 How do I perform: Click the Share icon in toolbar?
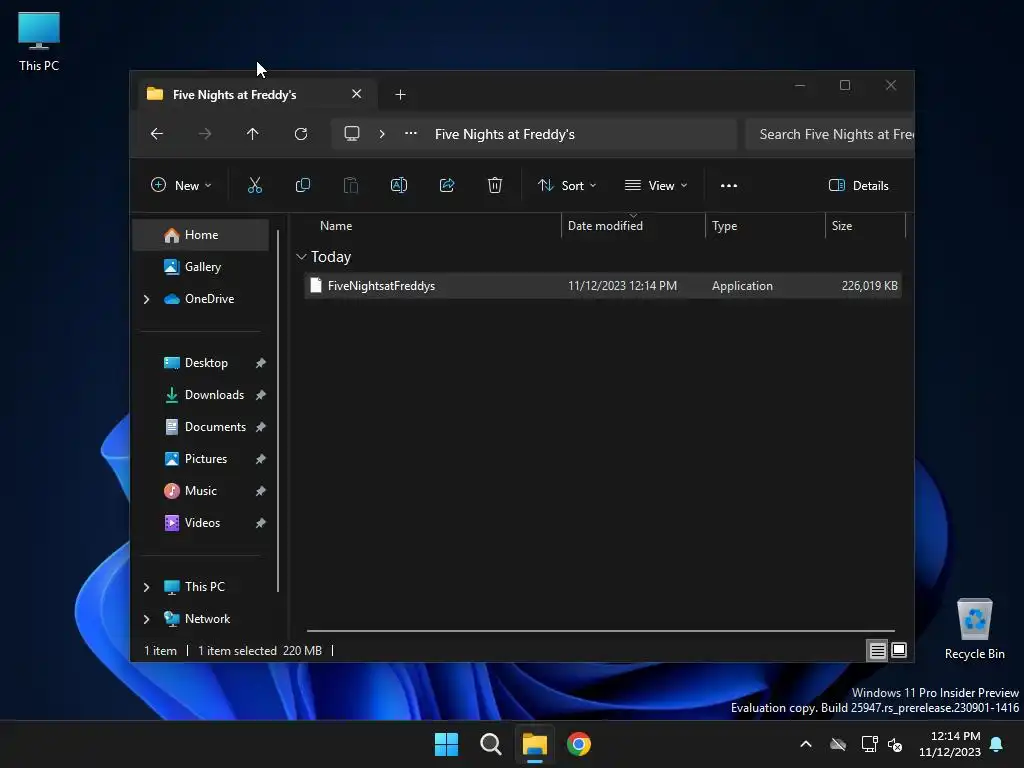pyautogui.click(x=447, y=185)
